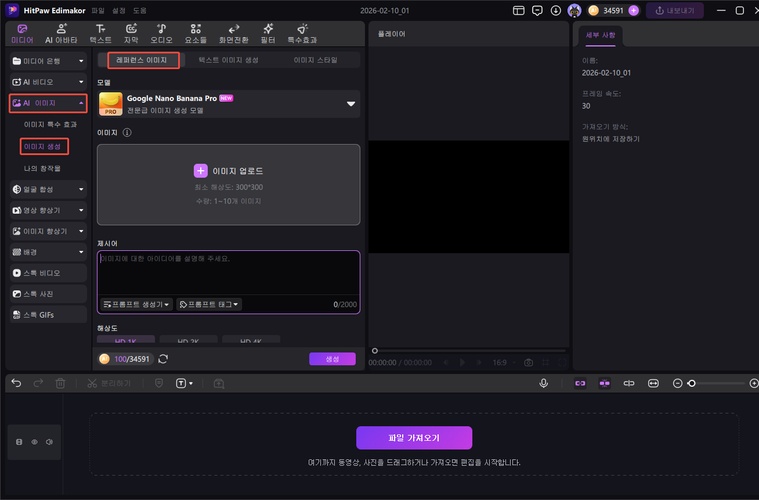
Task: Toggle the magnetic snap link icon
Action: point(580,383)
